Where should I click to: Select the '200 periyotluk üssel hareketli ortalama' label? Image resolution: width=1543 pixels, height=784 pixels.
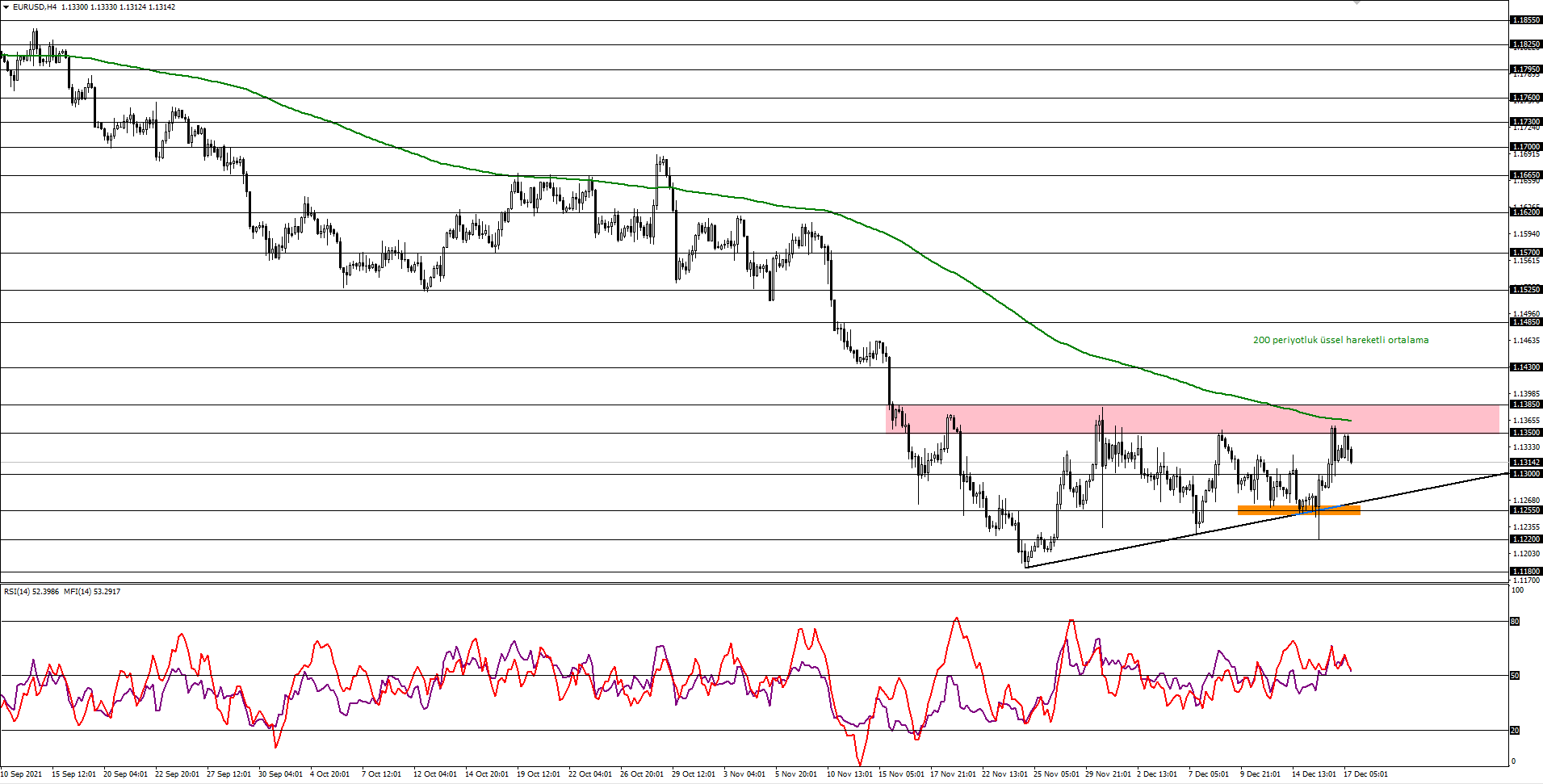coord(1340,340)
